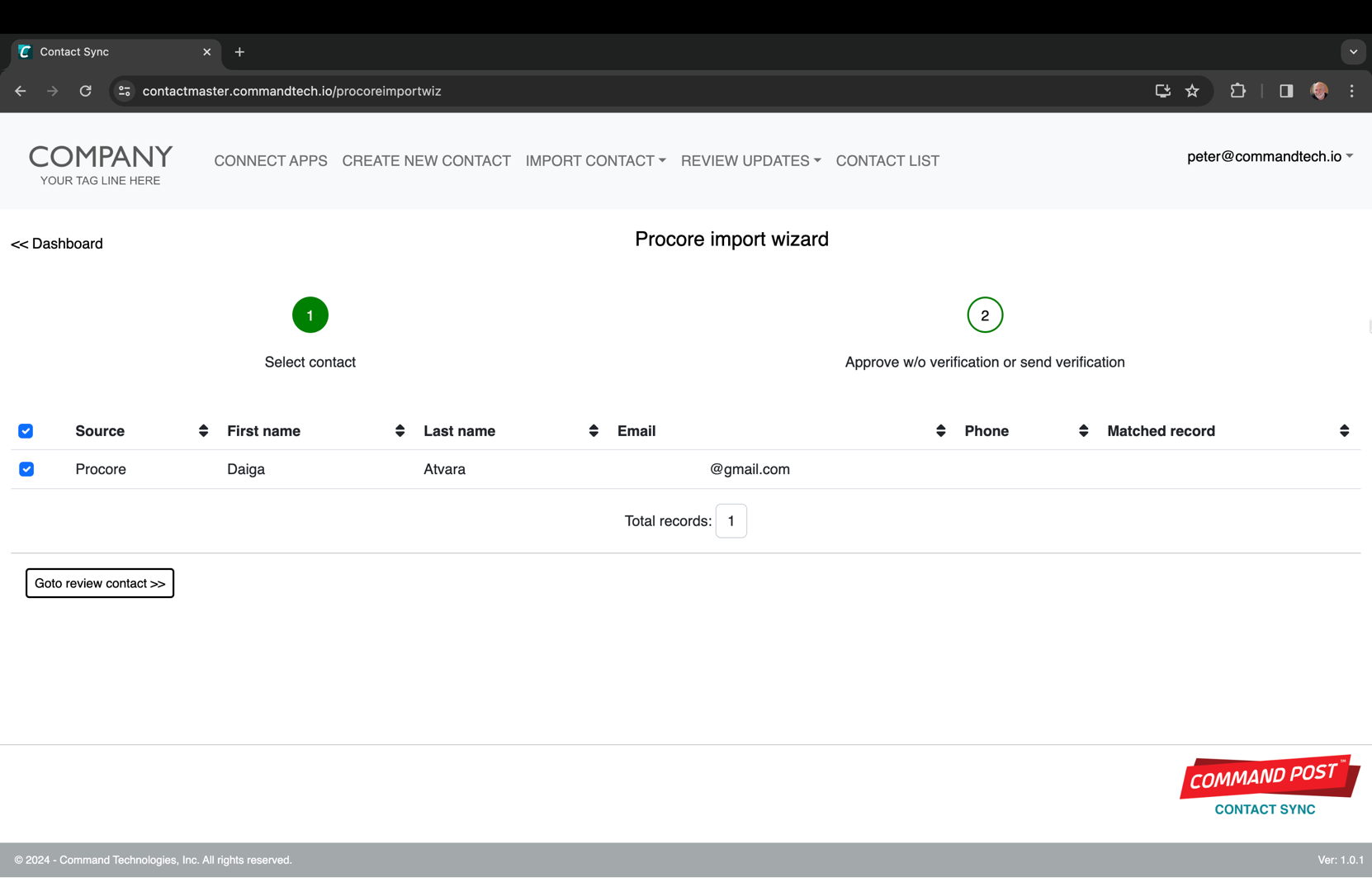Click the browser reload page icon
The image size is (1372, 892).
coord(85,91)
